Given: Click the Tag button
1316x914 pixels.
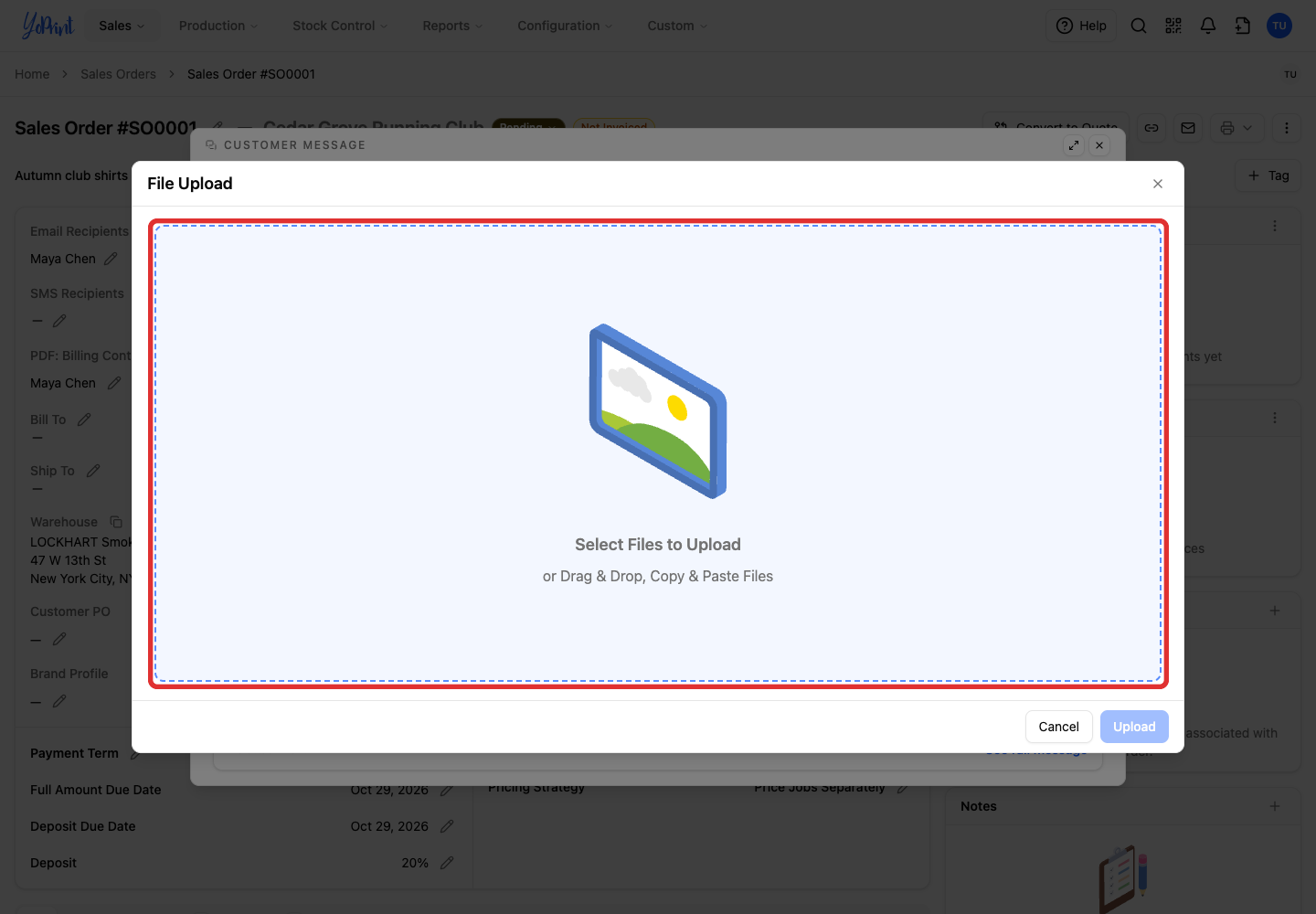Looking at the screenshot, I should [x=1268, y=175].
